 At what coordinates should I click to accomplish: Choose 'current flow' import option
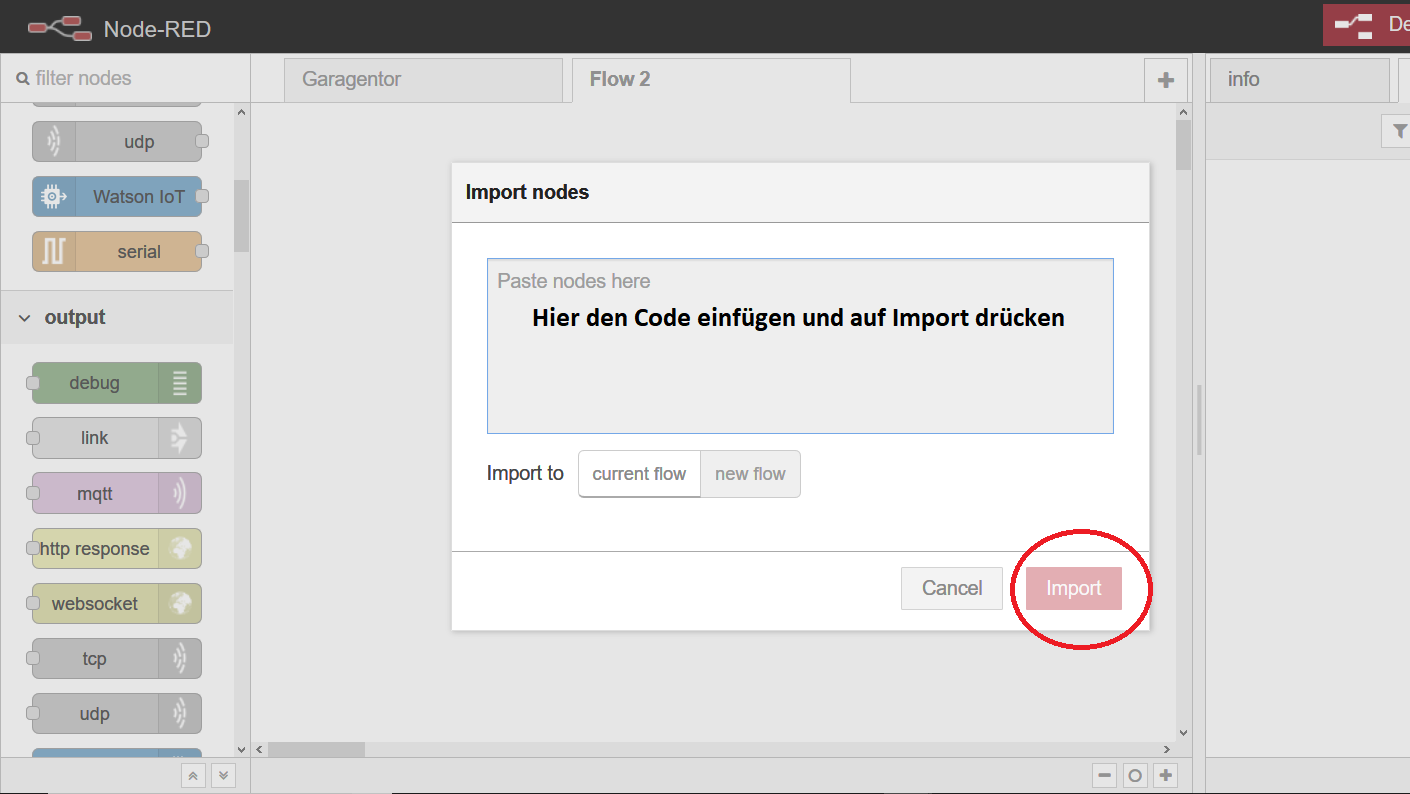639,474
